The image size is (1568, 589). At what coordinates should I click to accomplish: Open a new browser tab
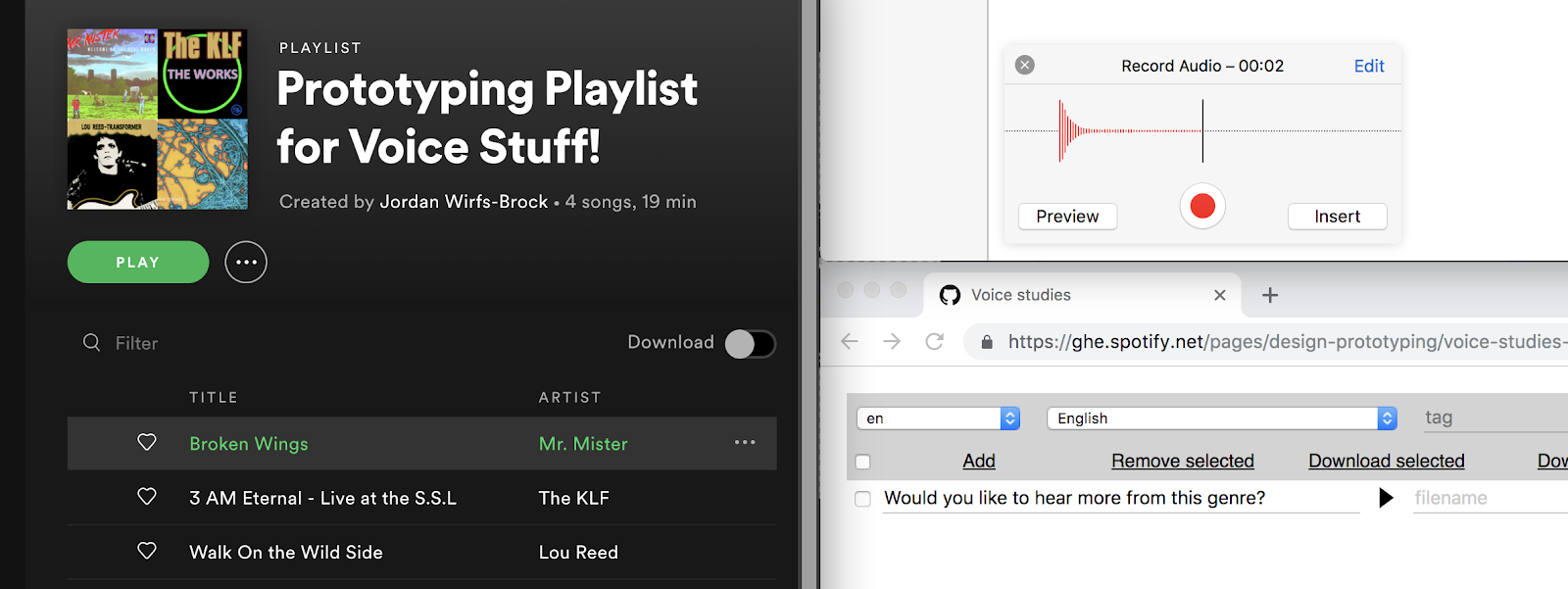[1270, 295]
